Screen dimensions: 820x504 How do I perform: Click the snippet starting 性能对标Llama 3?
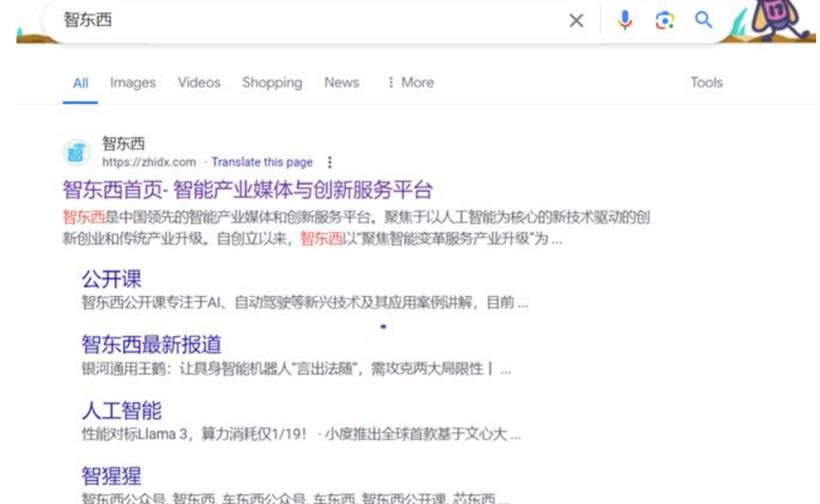301,434
